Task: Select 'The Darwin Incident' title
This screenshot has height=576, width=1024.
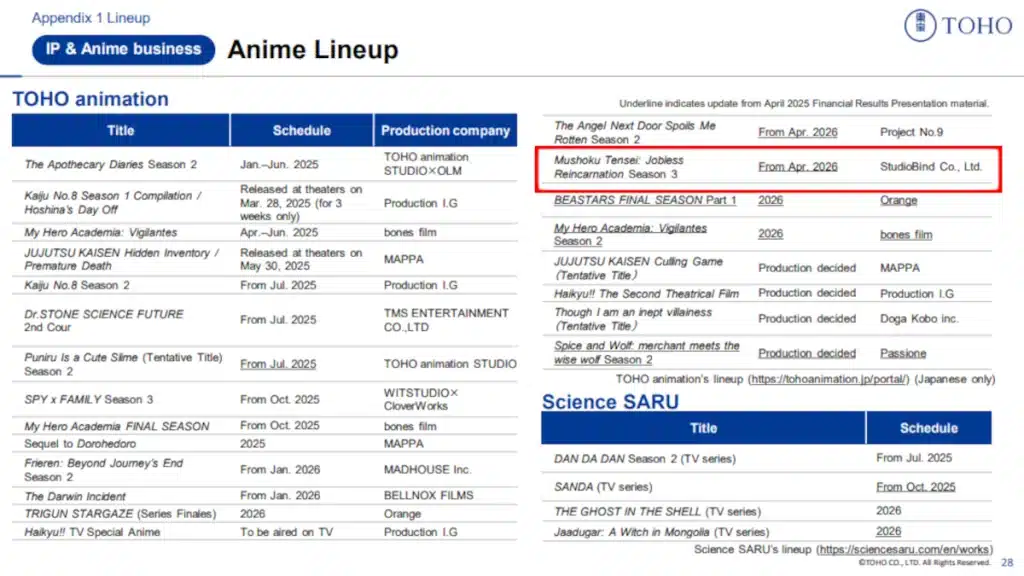Action: pyautogui.click(x=75, y=496)
